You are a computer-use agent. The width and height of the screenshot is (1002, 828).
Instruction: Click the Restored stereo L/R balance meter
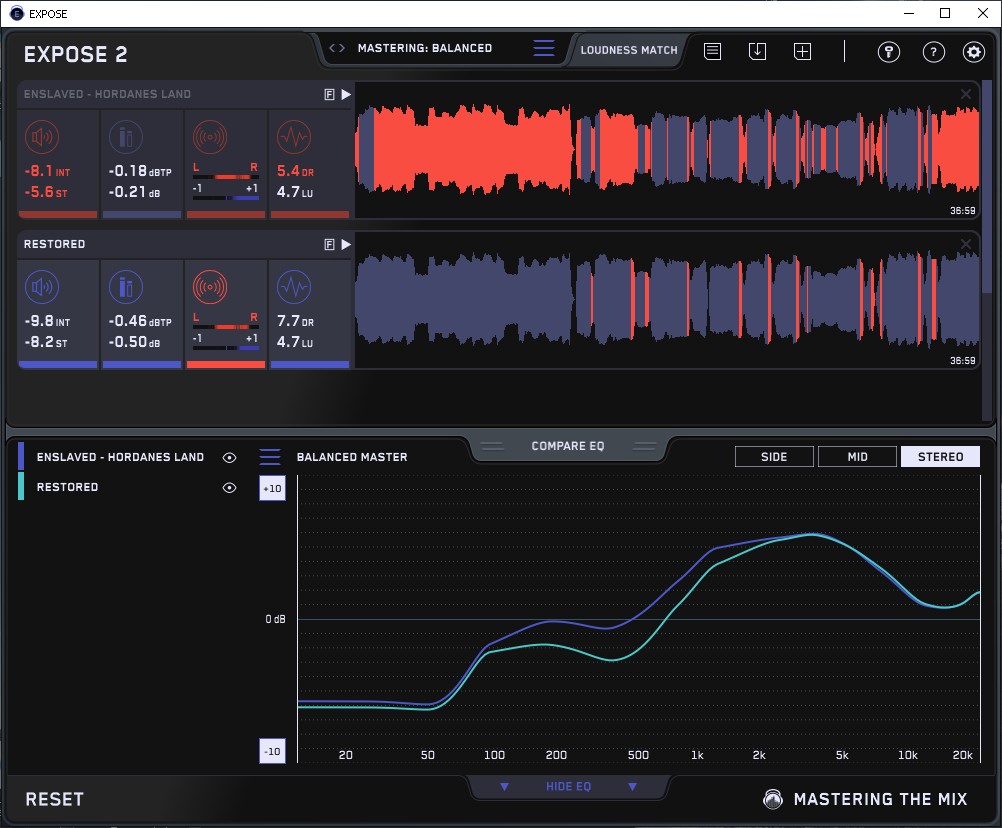[226, 326]
